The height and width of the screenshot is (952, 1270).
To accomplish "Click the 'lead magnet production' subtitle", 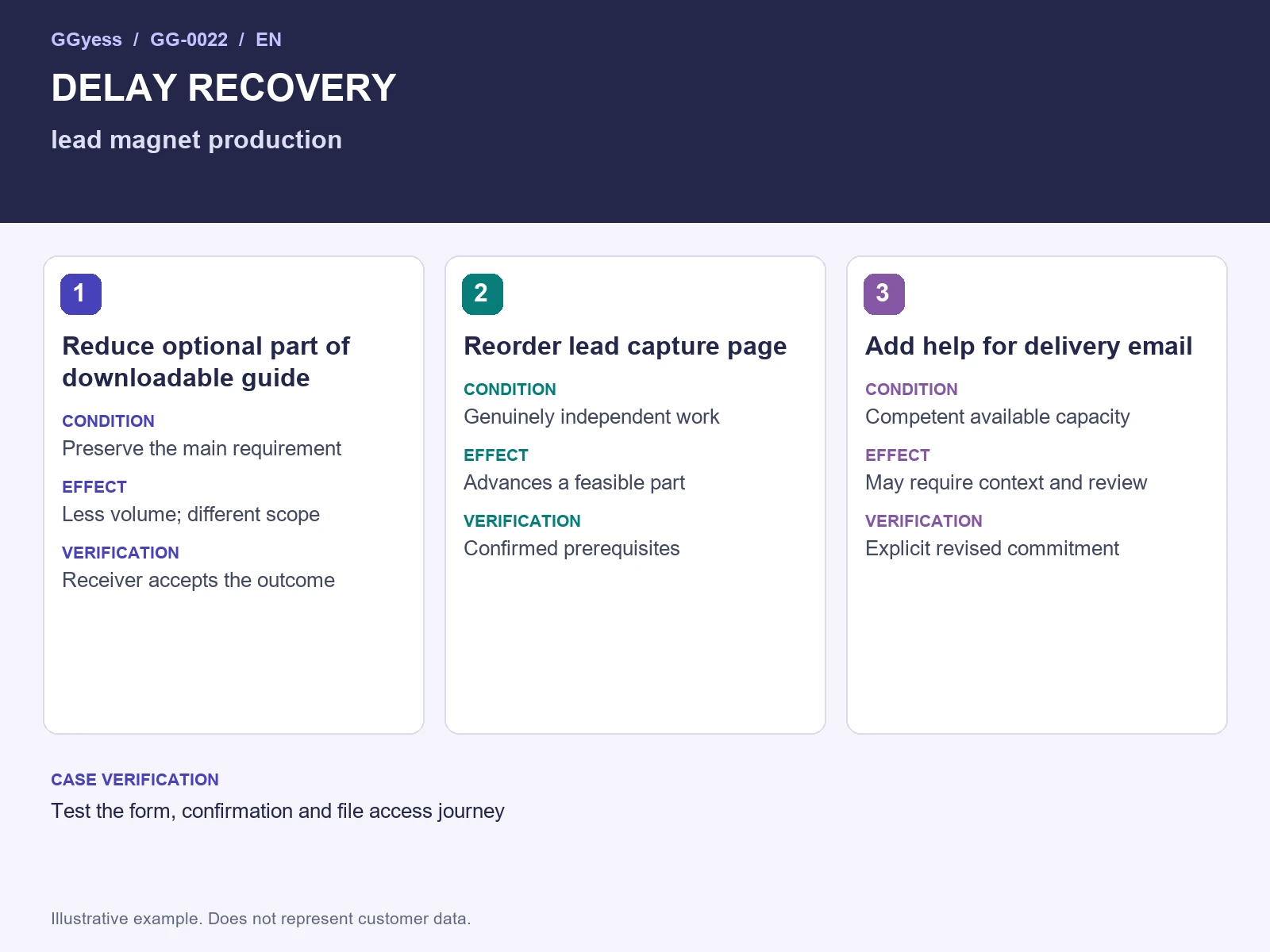I will (x=196, y=140).
